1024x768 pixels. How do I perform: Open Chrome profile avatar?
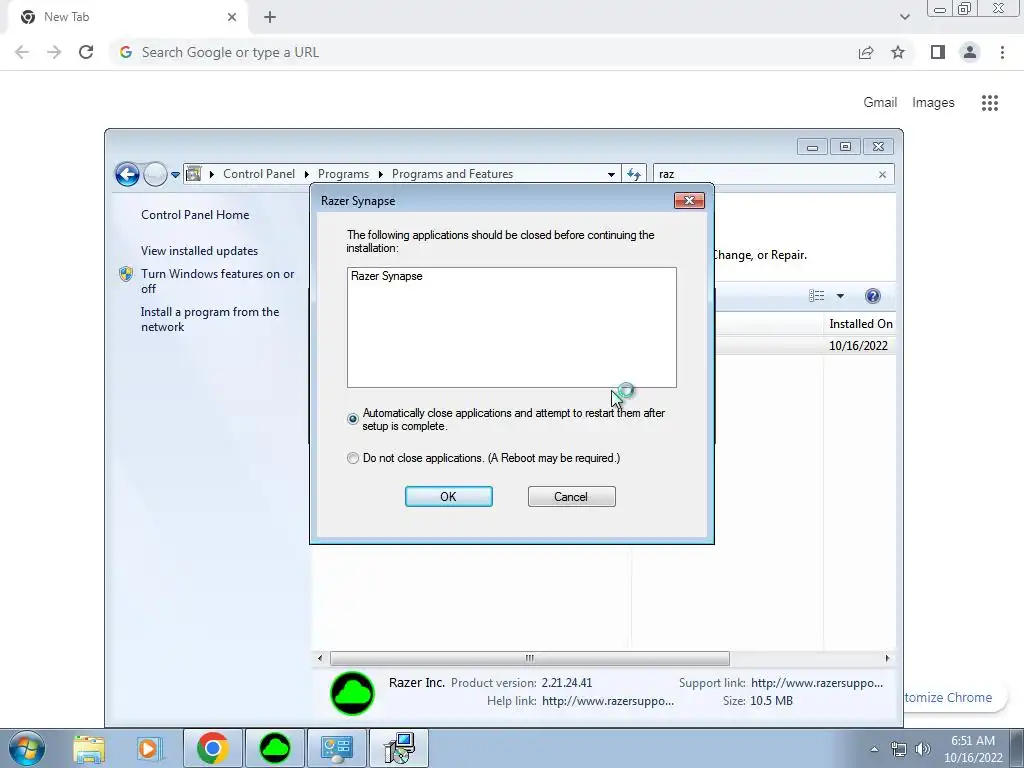coord(970,52)
